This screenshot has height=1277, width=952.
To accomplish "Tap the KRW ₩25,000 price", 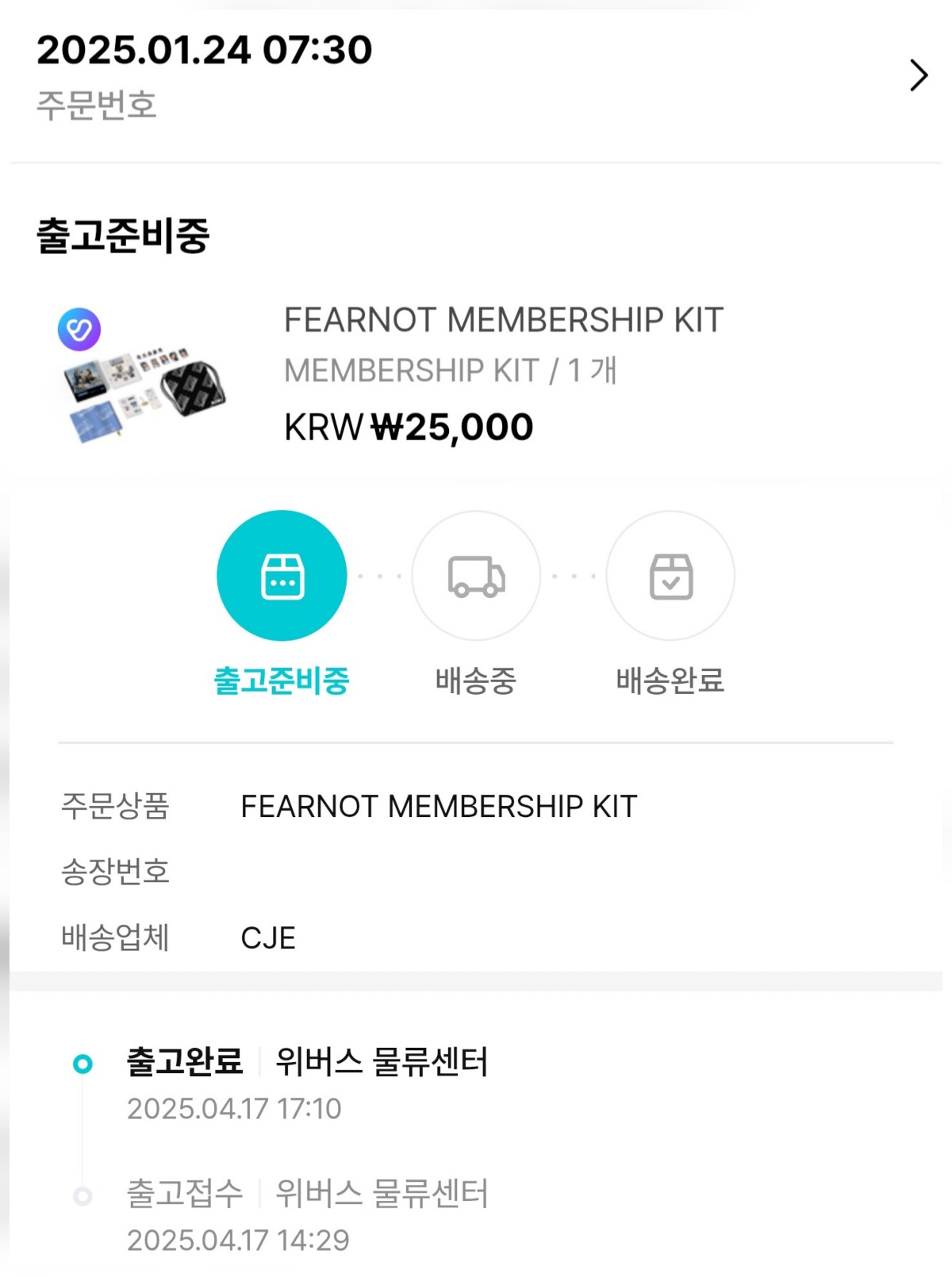I will [x=409, y=428].
